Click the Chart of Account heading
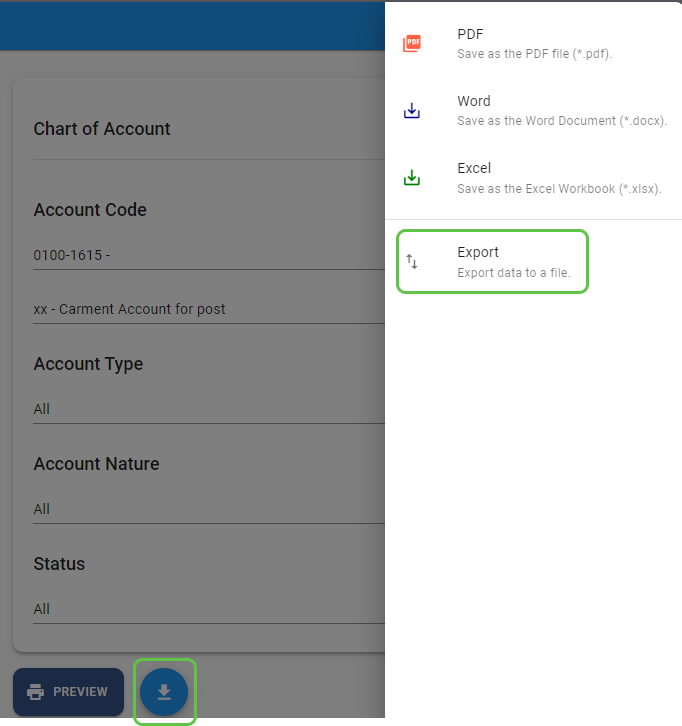Viewport: 682px width, 726px height. click(102, 129)
